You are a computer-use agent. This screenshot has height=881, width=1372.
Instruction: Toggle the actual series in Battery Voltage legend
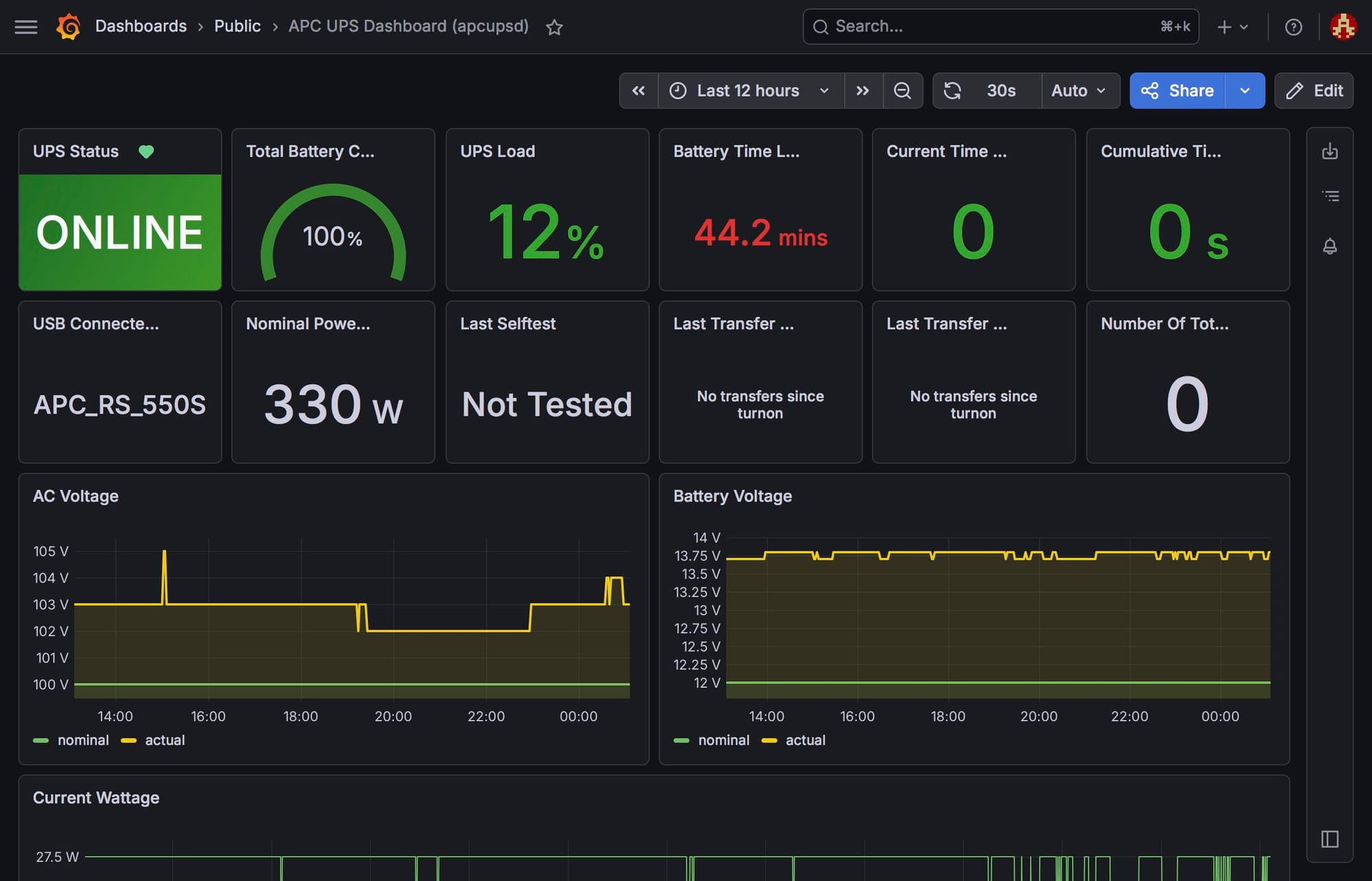805,740
